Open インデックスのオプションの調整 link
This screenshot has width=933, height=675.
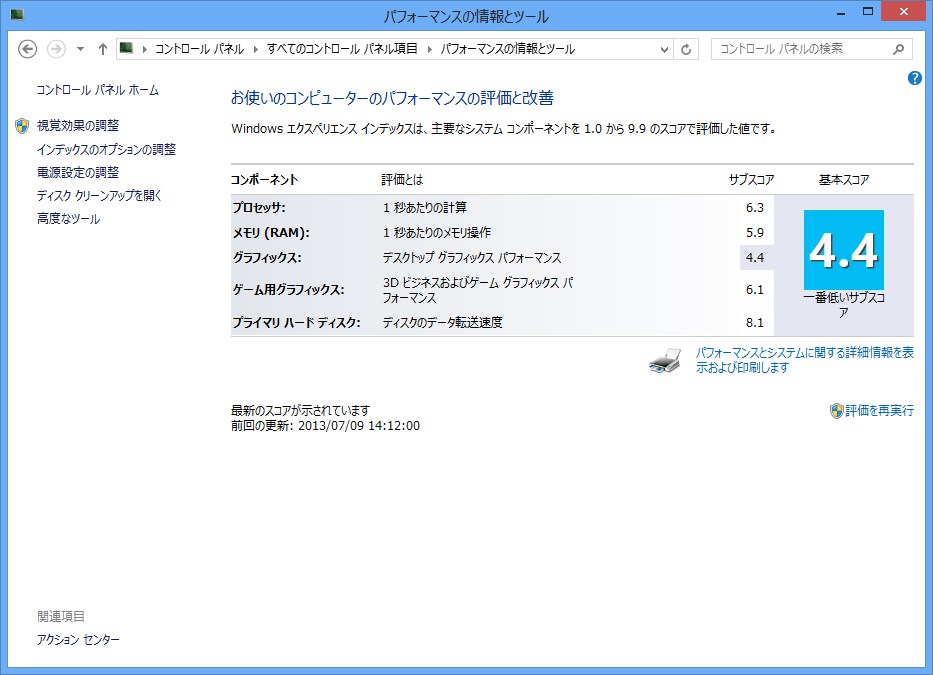107,149
